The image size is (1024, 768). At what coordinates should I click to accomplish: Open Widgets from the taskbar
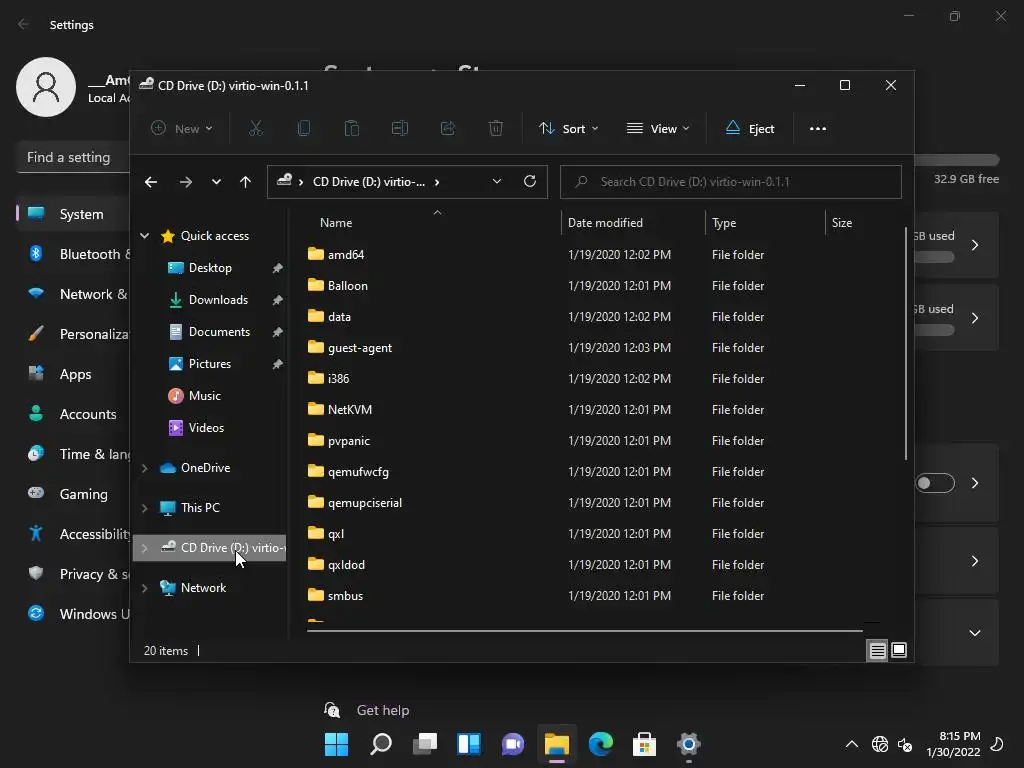pyautogui.click(x=469, y=744)
